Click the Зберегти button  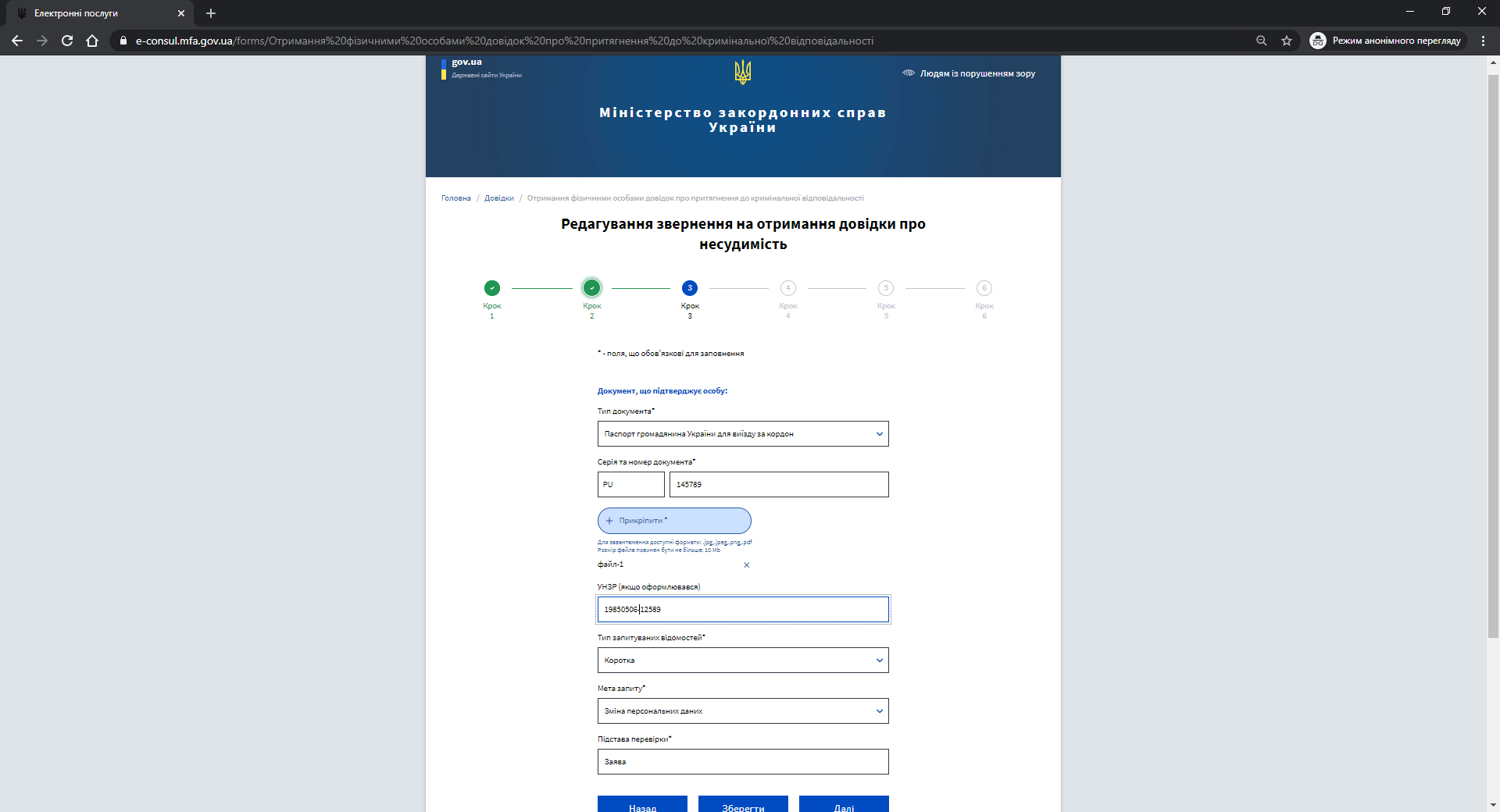(743, 804)
